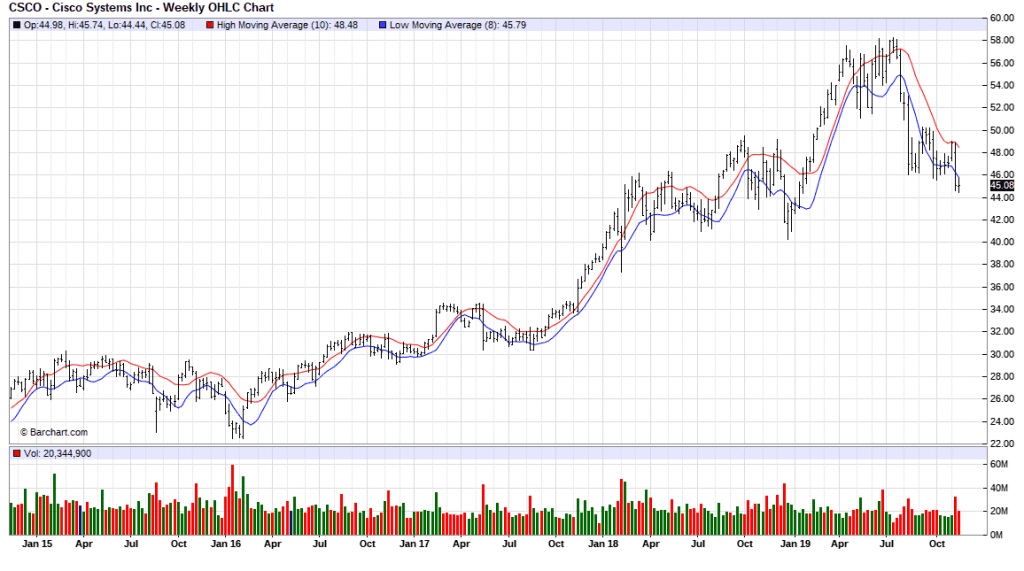The width and height of the screenshot is (1024, 571).
Task: Click the 45.08 current price tag
Action: [1002, 185]
